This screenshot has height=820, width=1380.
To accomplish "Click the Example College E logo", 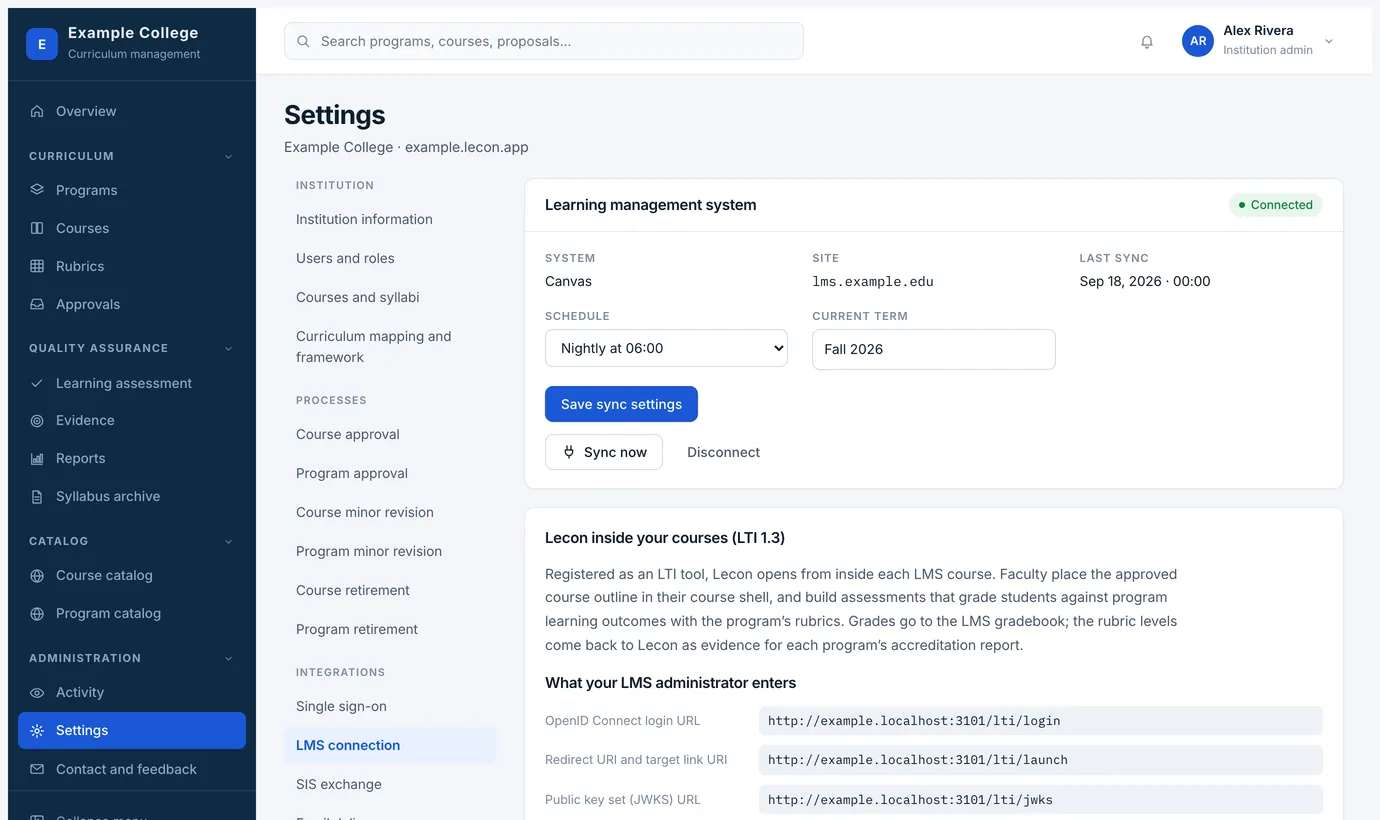I will click(42, 44).
